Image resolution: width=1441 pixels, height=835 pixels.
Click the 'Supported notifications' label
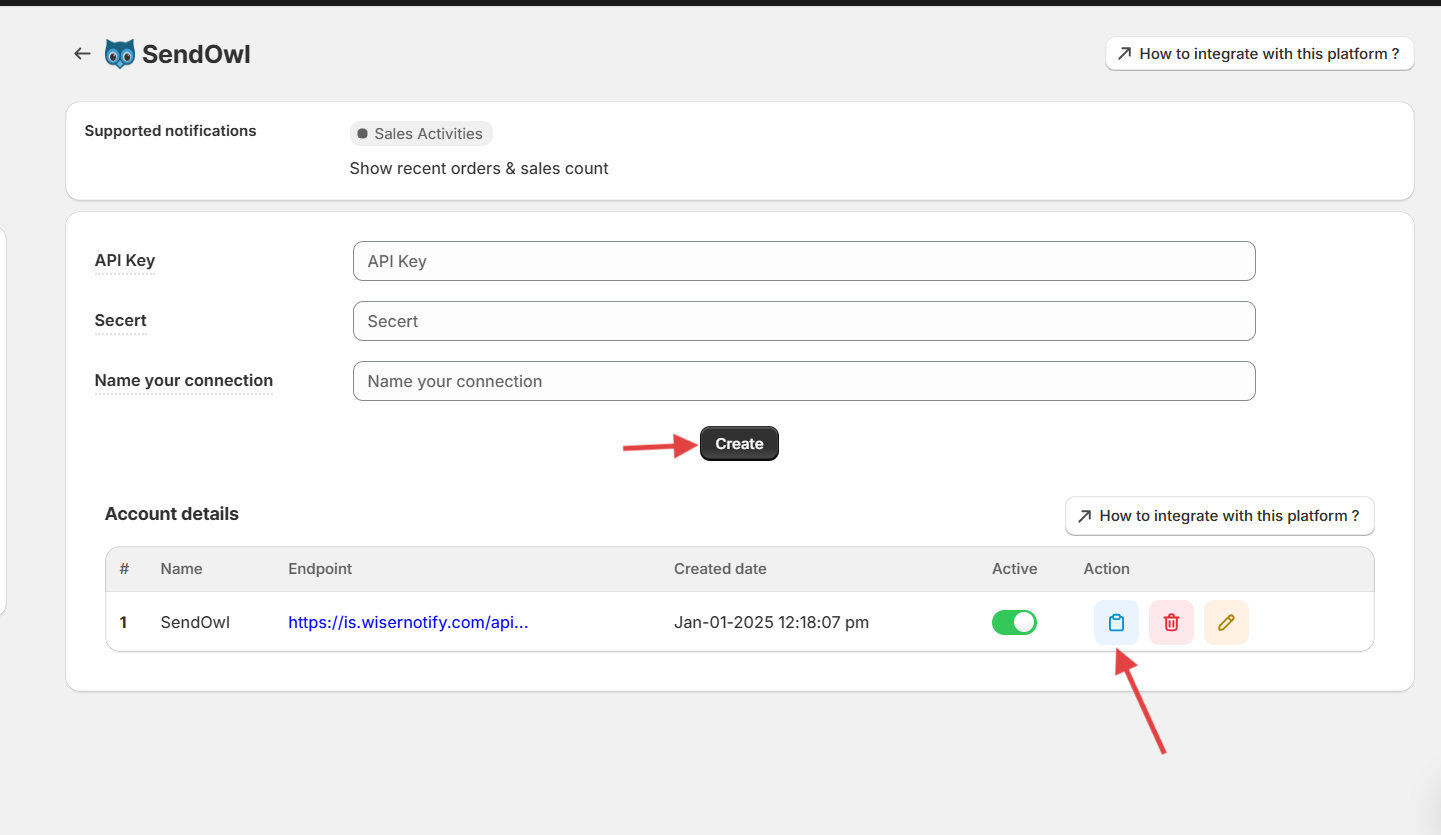pyautogui.click(x=170, y=131)
